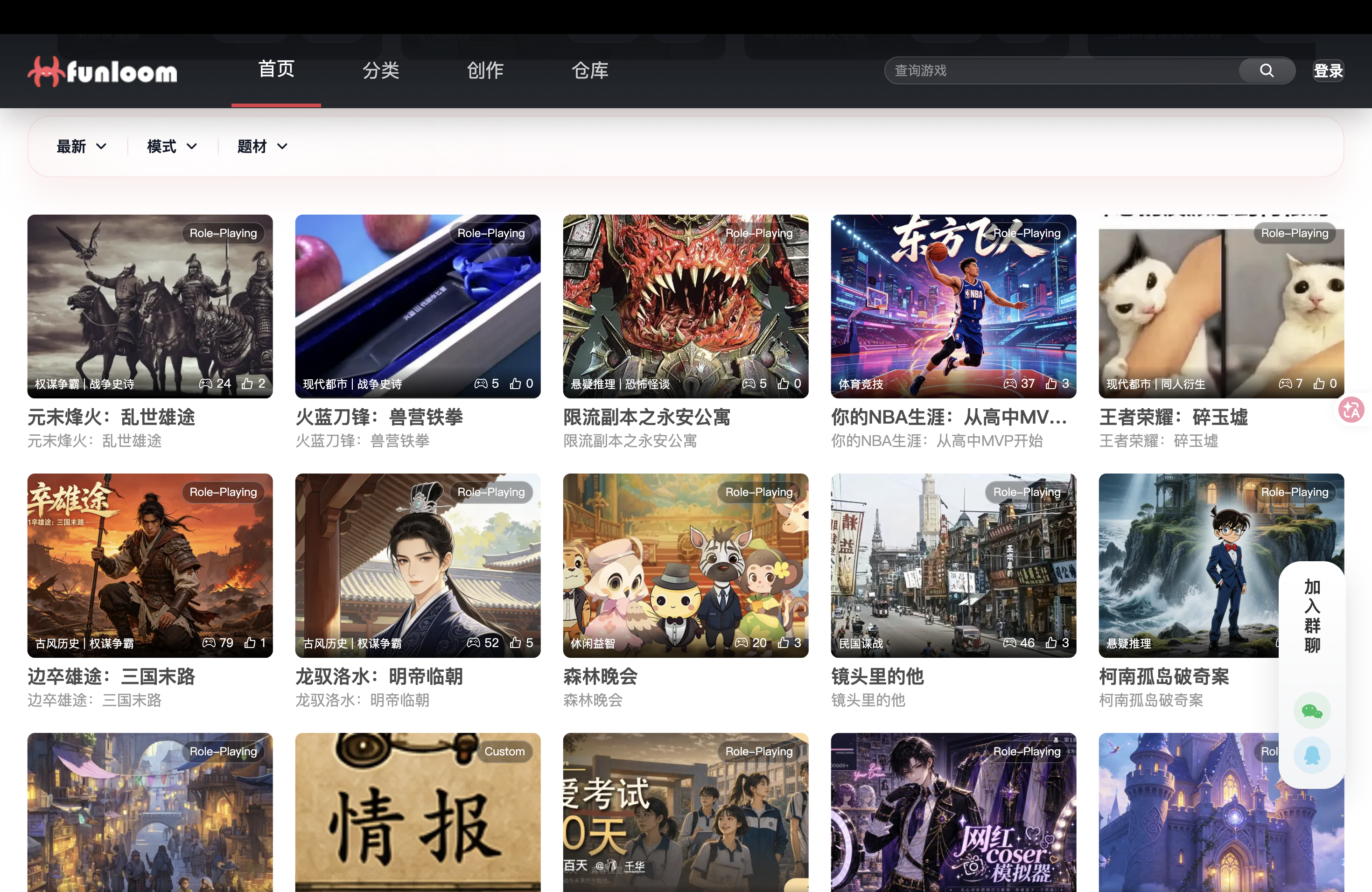This screenshot has width=1372, height=892.
Task: Open the 限流副本之永安公寓 monster thumbnail
Action: pyautogui.click(x=686, y=306)
